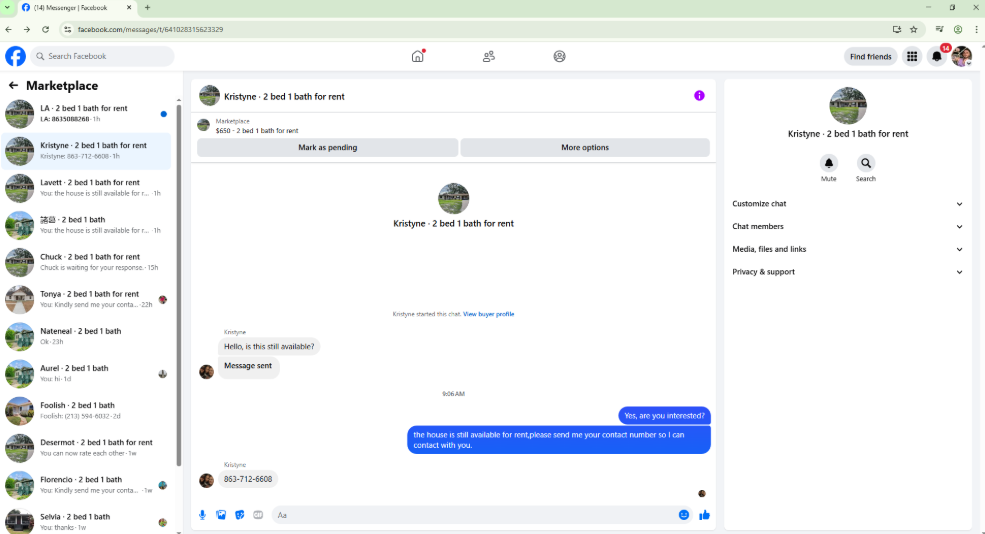Click the house is still available message
985x534 pixels.
pos(558,440)
